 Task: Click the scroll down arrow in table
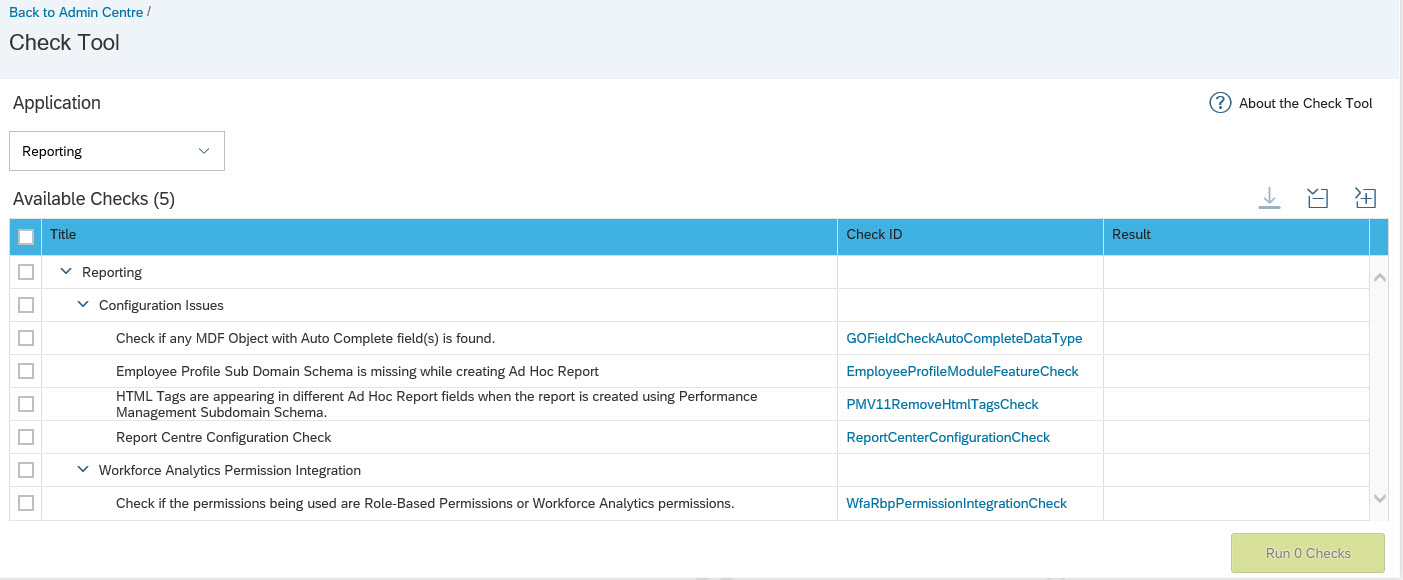(1379, 497)
